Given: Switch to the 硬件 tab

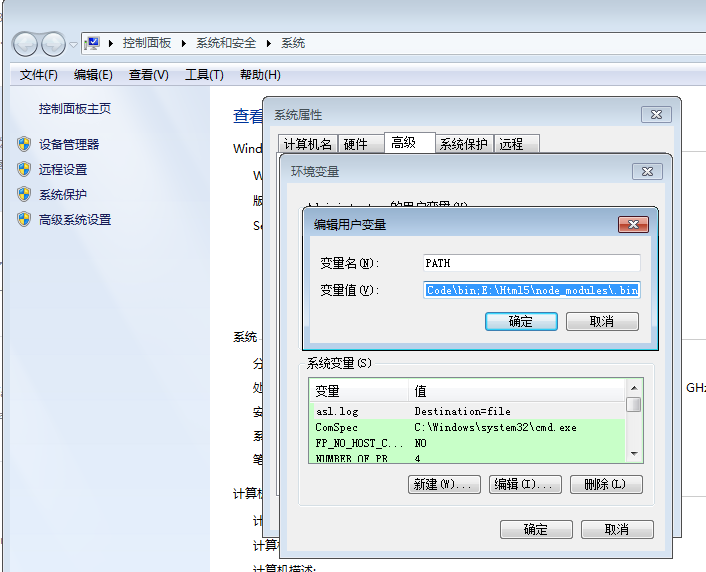Looking at the screenshot, I should pos(361,144).
